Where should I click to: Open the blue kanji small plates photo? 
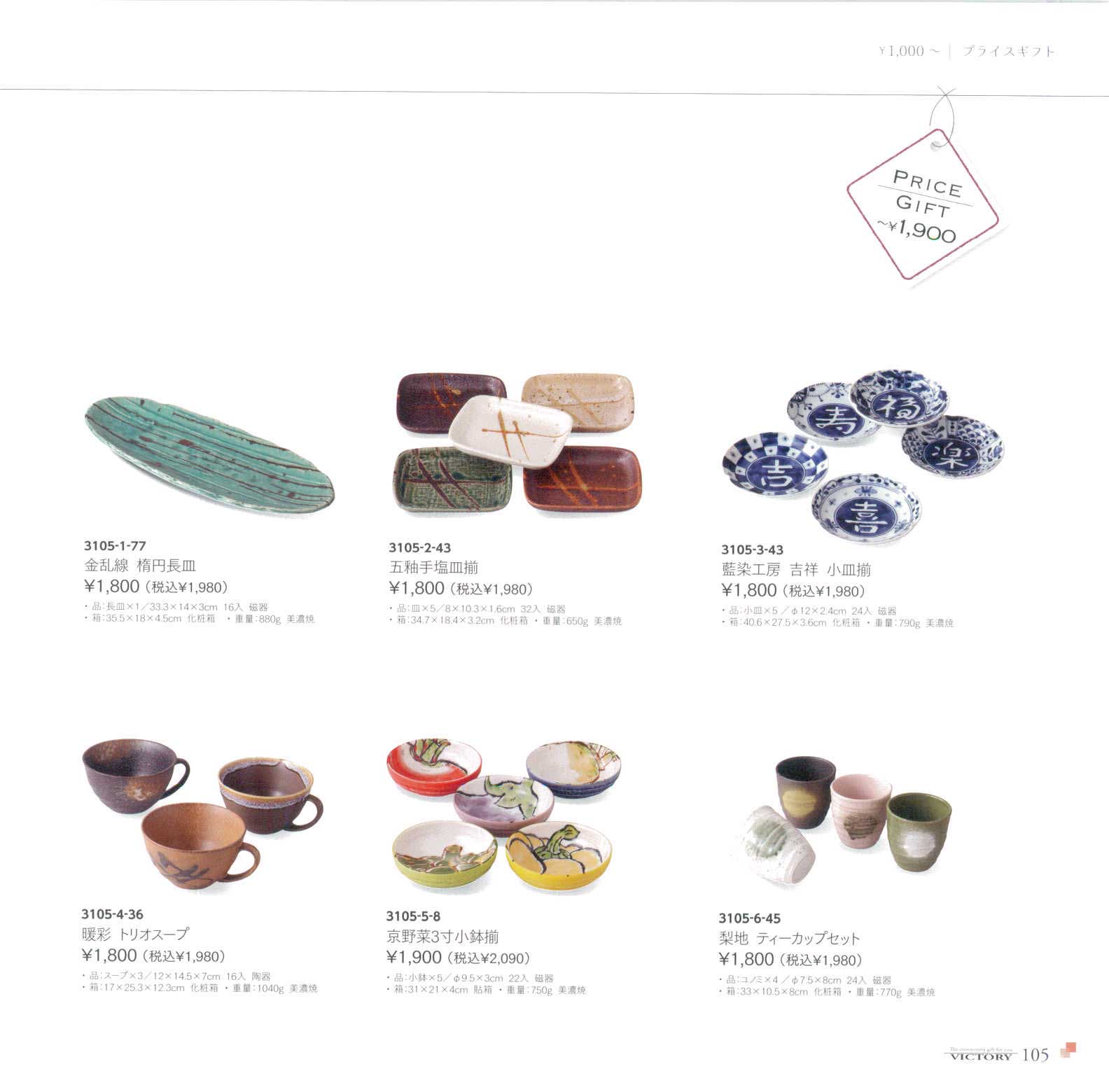863,456
